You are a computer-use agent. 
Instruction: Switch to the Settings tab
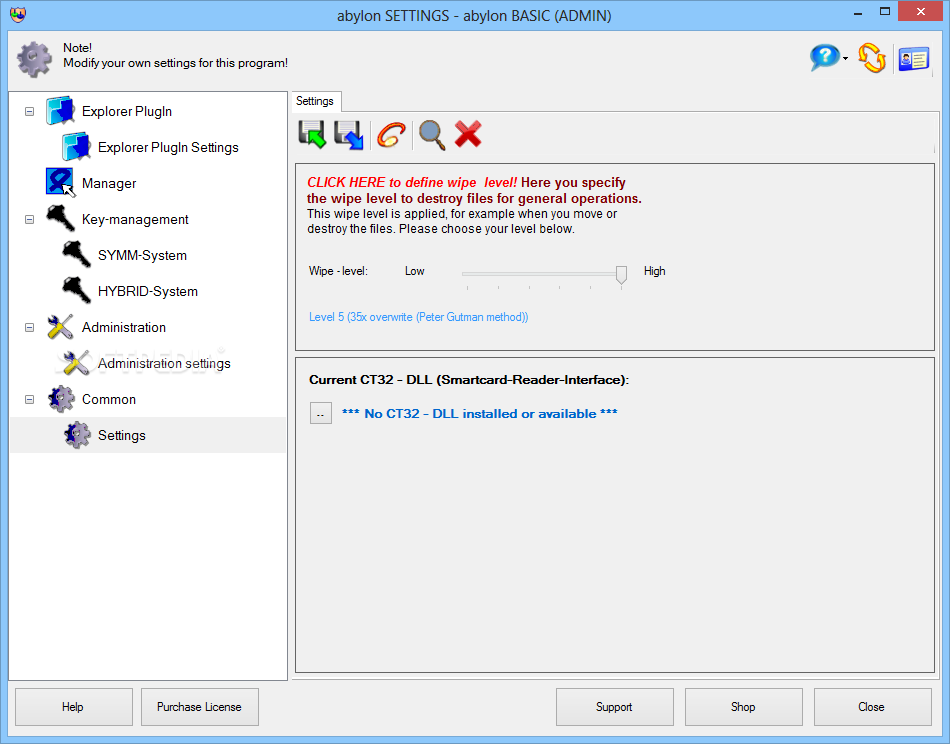[x=315, y=101]
